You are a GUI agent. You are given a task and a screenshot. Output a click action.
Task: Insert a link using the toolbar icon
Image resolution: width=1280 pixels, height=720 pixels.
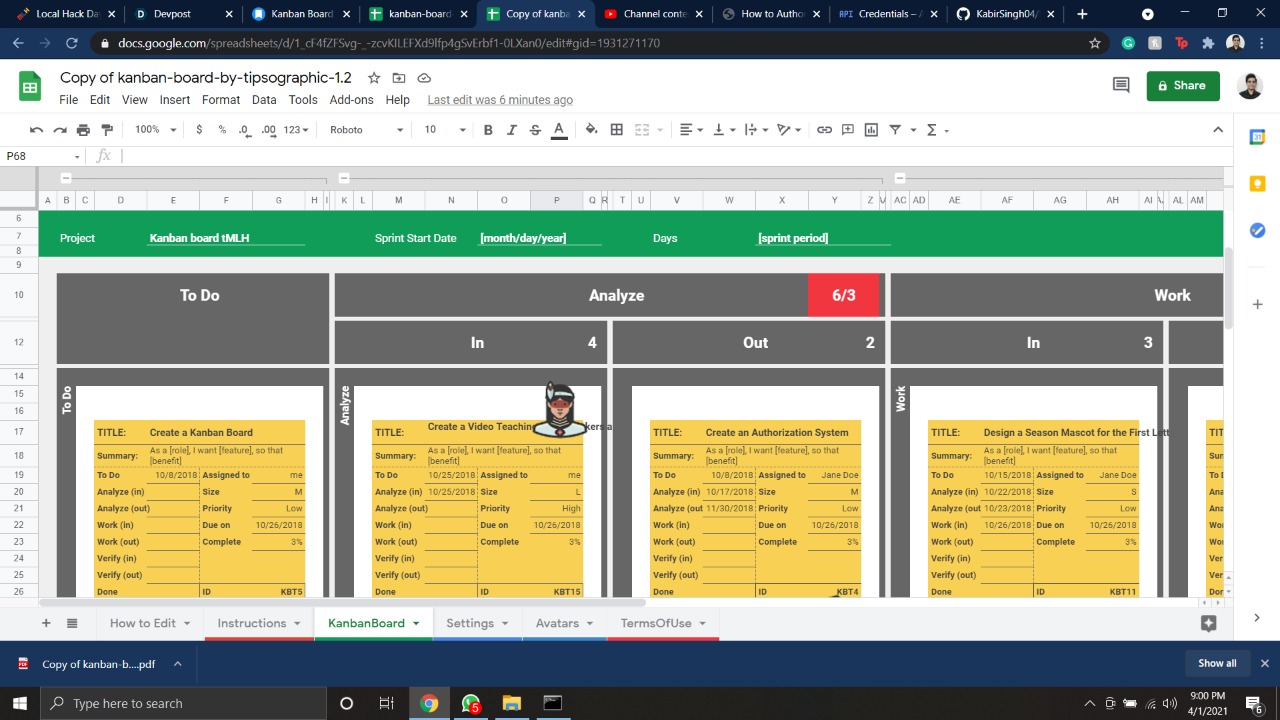[x=824, y=129]
